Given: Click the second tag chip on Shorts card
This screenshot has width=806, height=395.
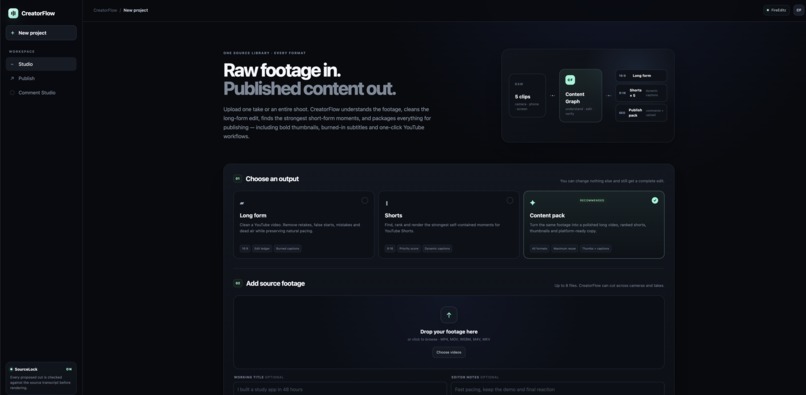Looking at the screenshot, I should coord(409,248).
